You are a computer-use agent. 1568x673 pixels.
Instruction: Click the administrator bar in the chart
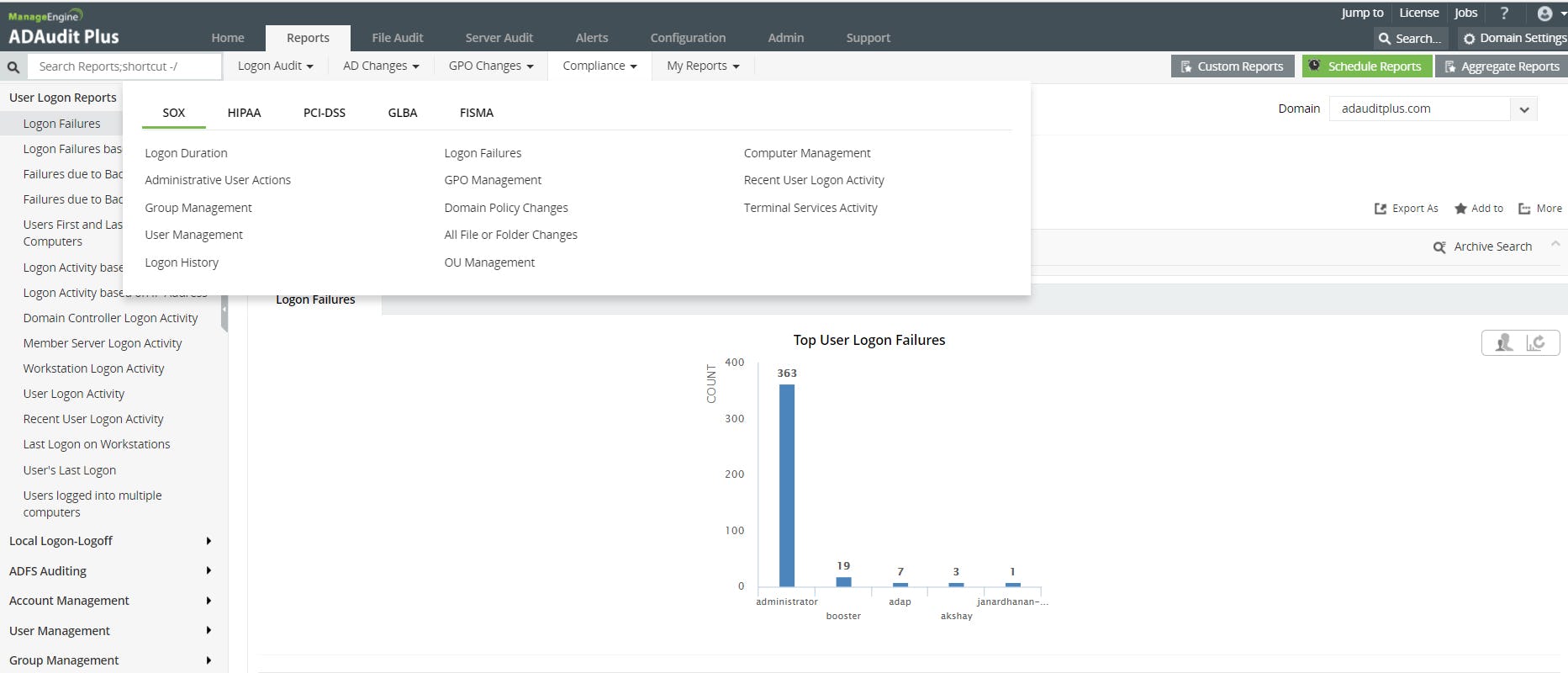point(787,485)
